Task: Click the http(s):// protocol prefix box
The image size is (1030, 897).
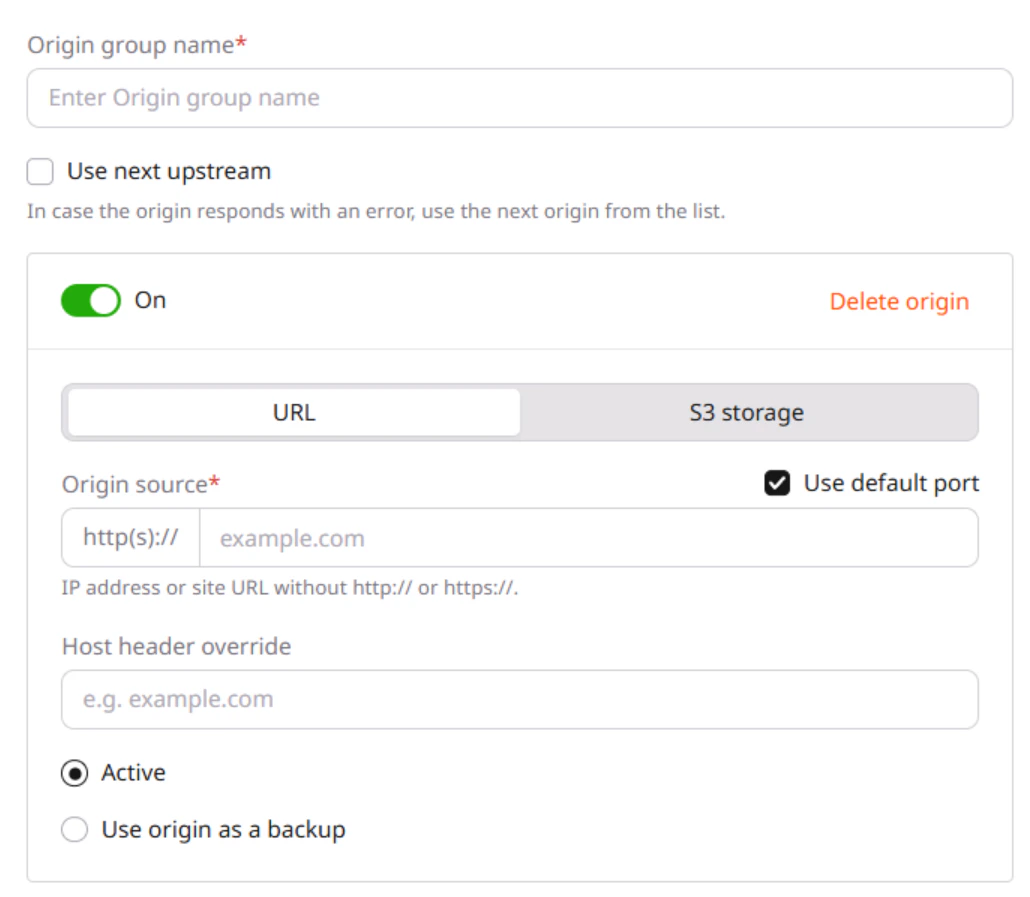Action: point(131,537)
